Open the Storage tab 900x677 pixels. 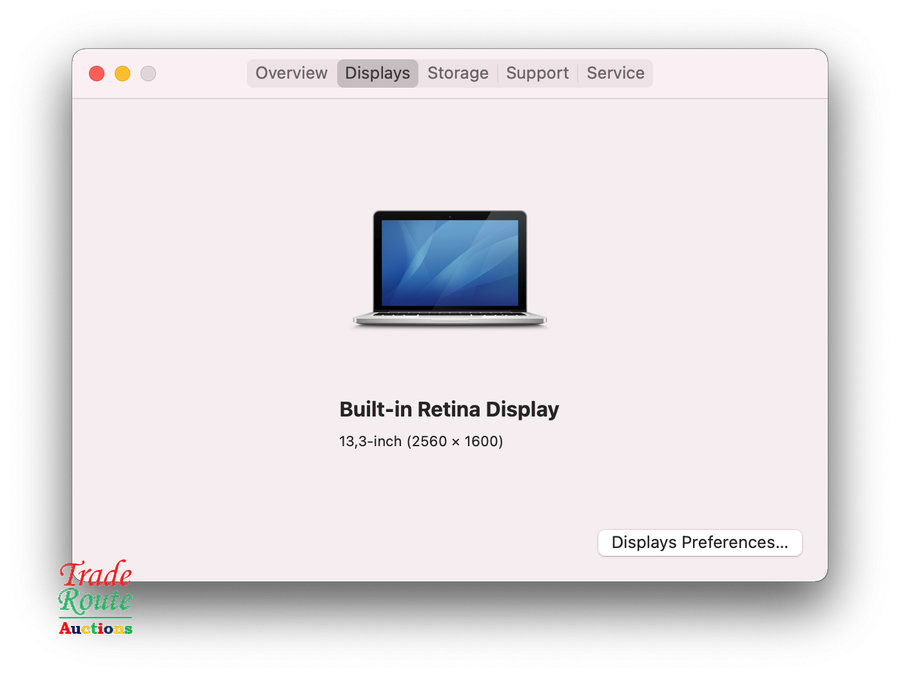coord(458,72)
